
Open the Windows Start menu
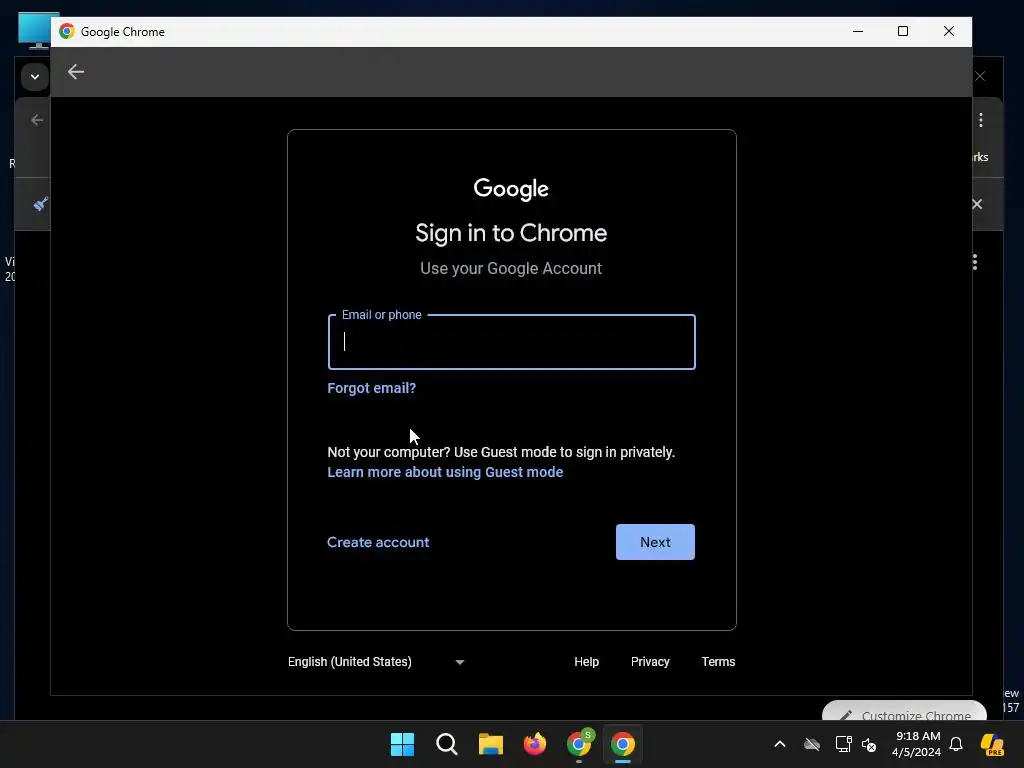[402, 744]
